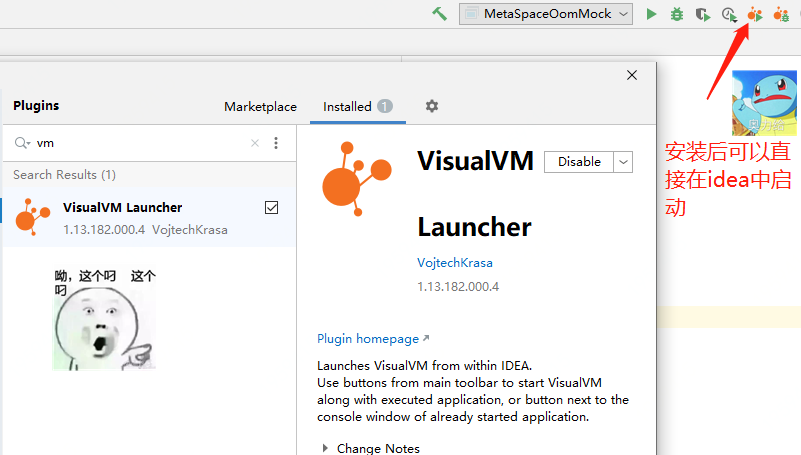Click the Profiler run icon

click(x=729, y=14)
